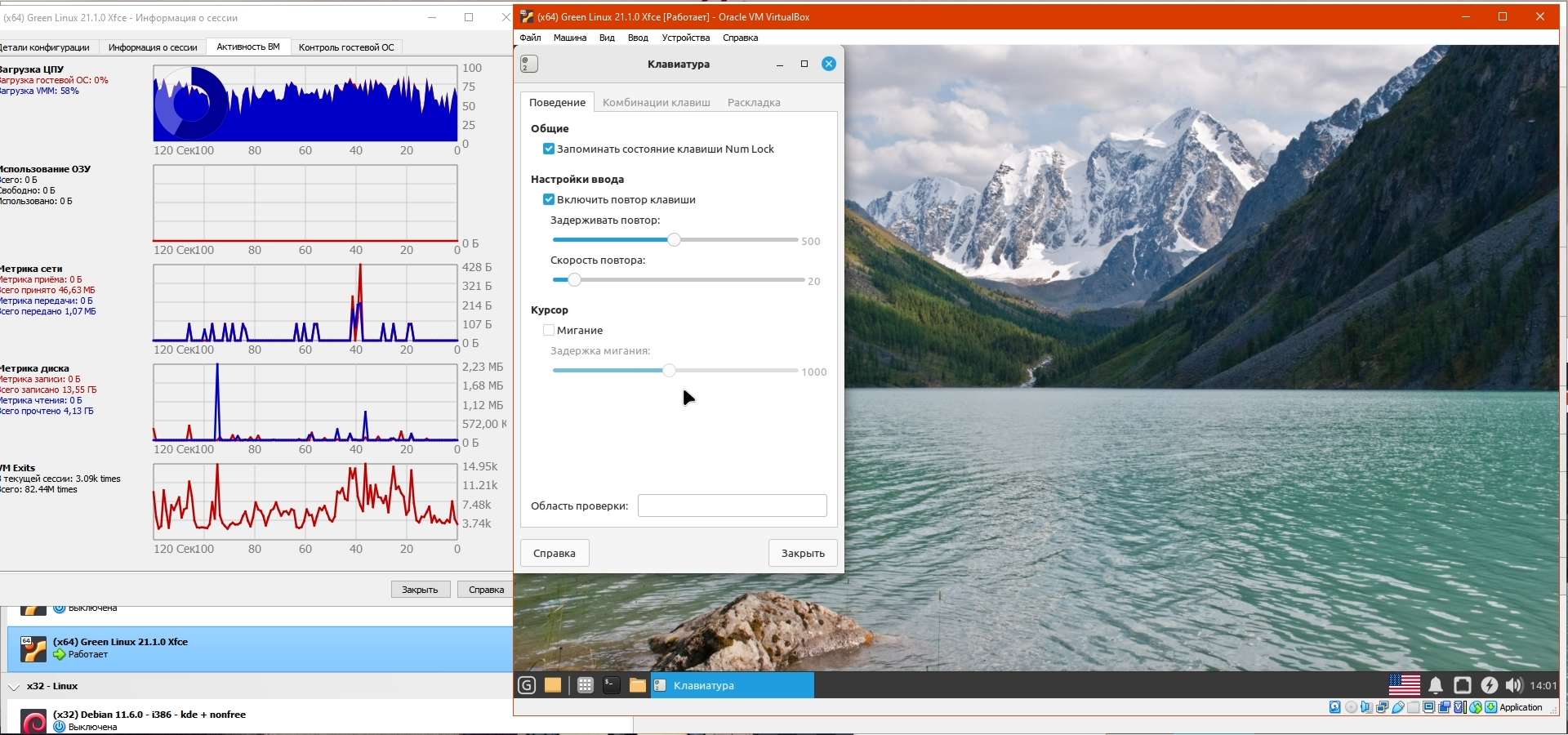Adjust the 'Скорость повтора' slider handle
Image resolution: width=1568 pixels, height=735 pixels.
pyautogui.click(x=574, y=279)
